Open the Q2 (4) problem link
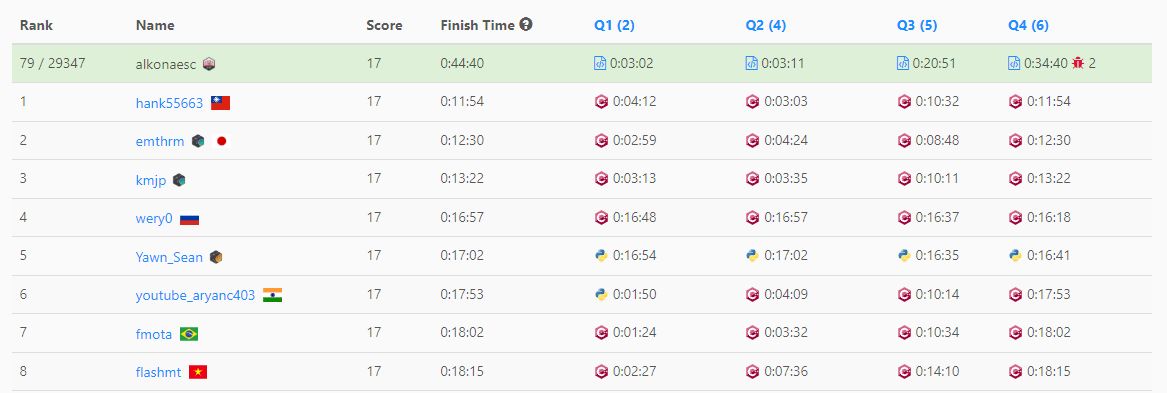Viewport: 1167px width, 393px height. 766,25
